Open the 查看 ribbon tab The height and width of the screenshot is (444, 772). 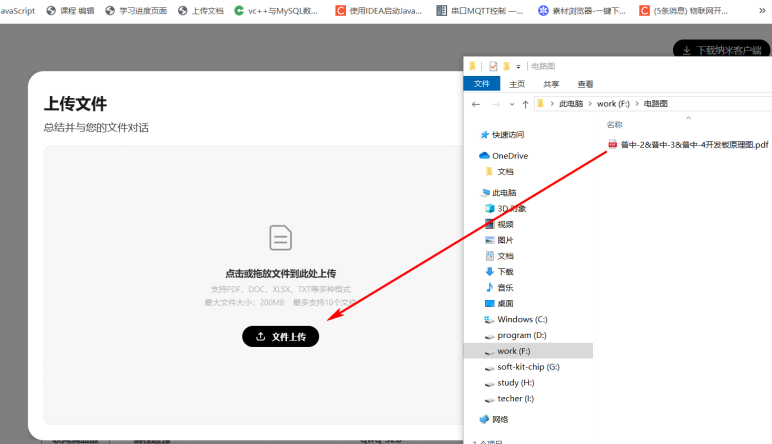click(585, 84)
